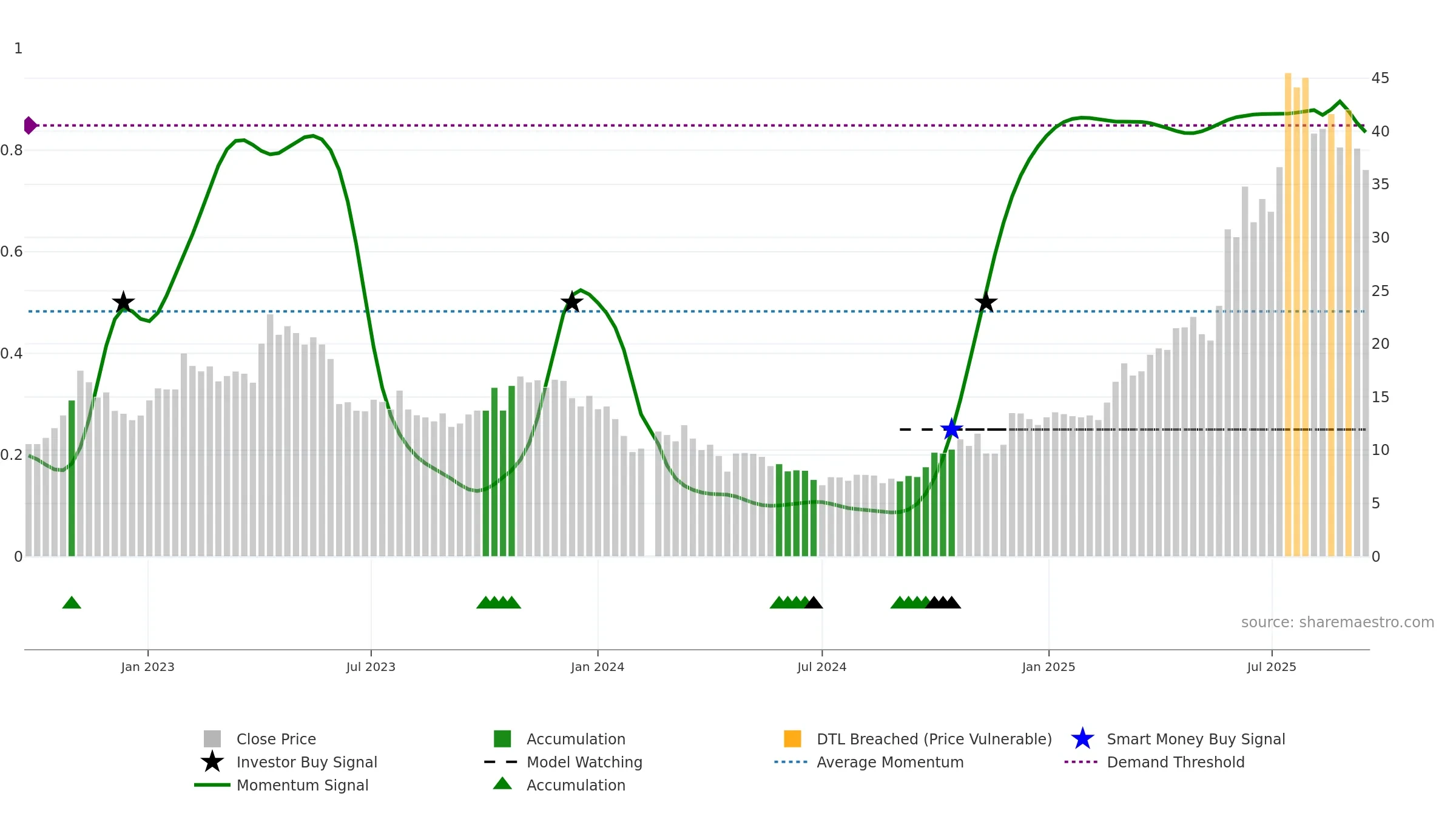Click the black triangle marker near Jul 2024

(814, 602)
